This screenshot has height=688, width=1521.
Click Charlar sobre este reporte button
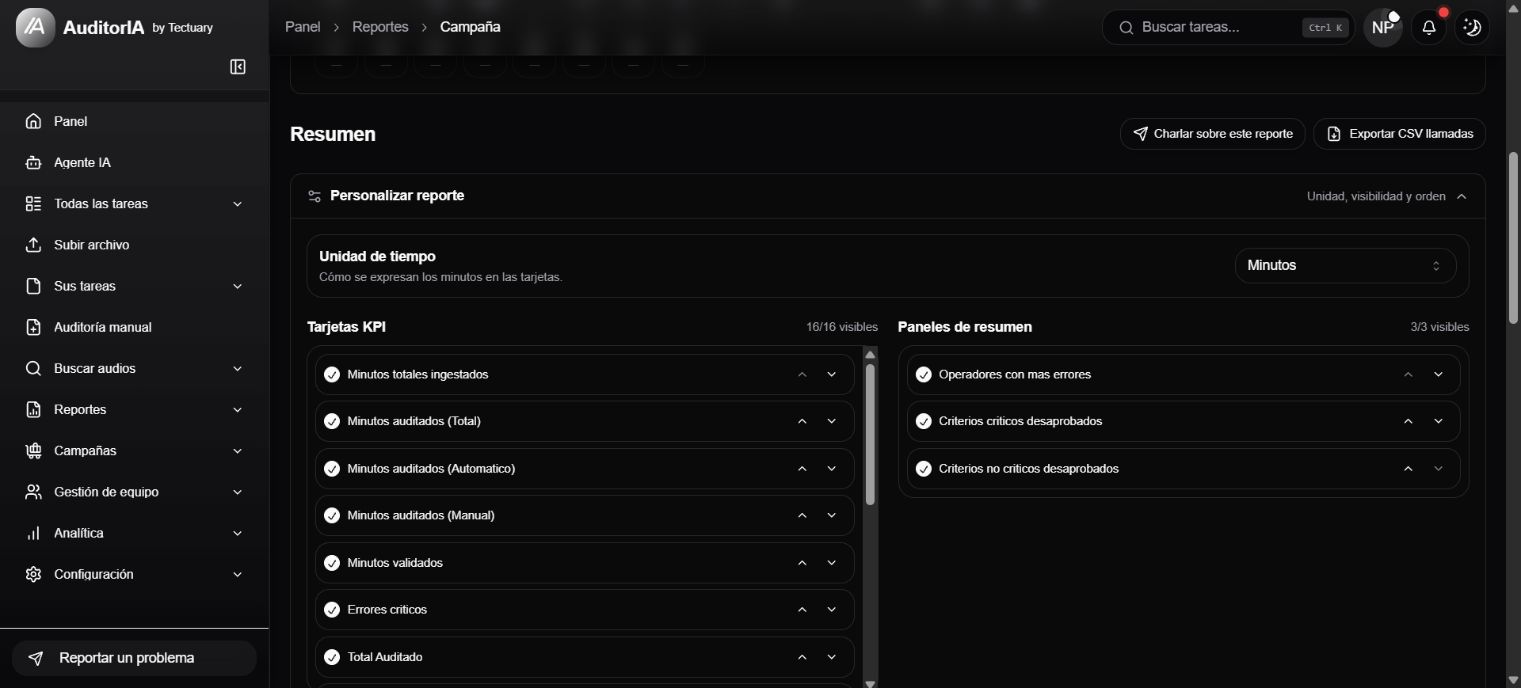pos(1212,133)
